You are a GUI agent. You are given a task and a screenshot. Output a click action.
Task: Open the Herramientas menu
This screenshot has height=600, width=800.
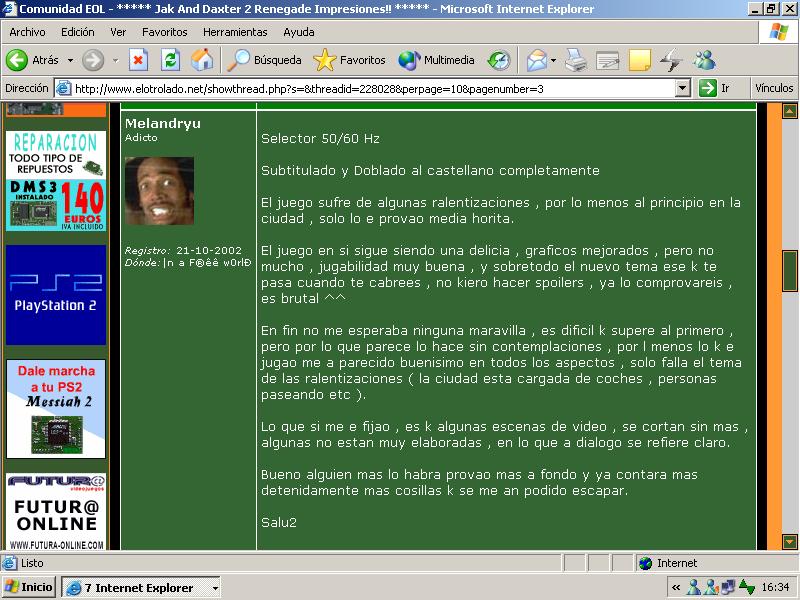[235, 32]
